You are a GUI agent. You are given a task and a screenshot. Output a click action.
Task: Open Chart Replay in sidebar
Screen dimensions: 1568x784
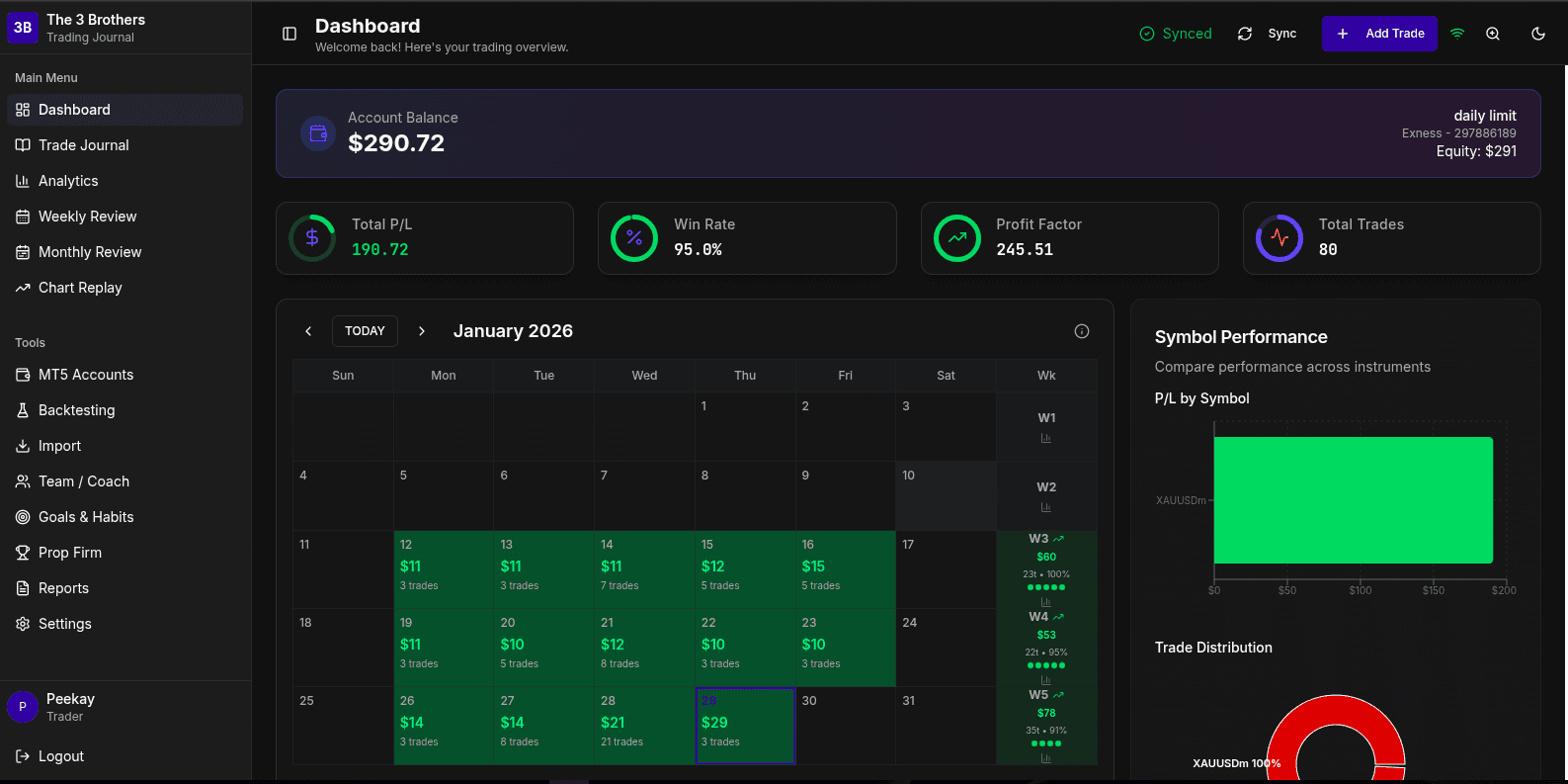pyautogui.click(x=80, y=288)
